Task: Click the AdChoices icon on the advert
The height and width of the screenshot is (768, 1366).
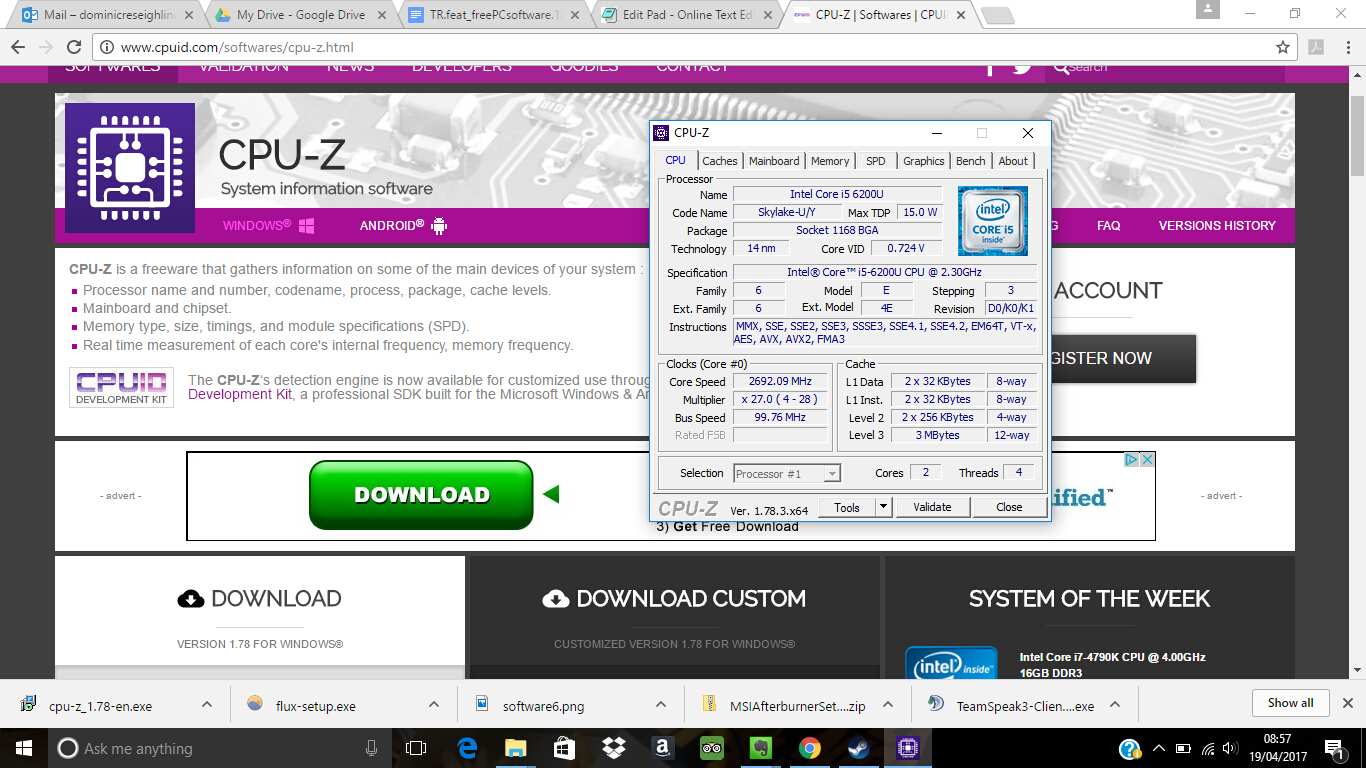Action: point(1132,460)
